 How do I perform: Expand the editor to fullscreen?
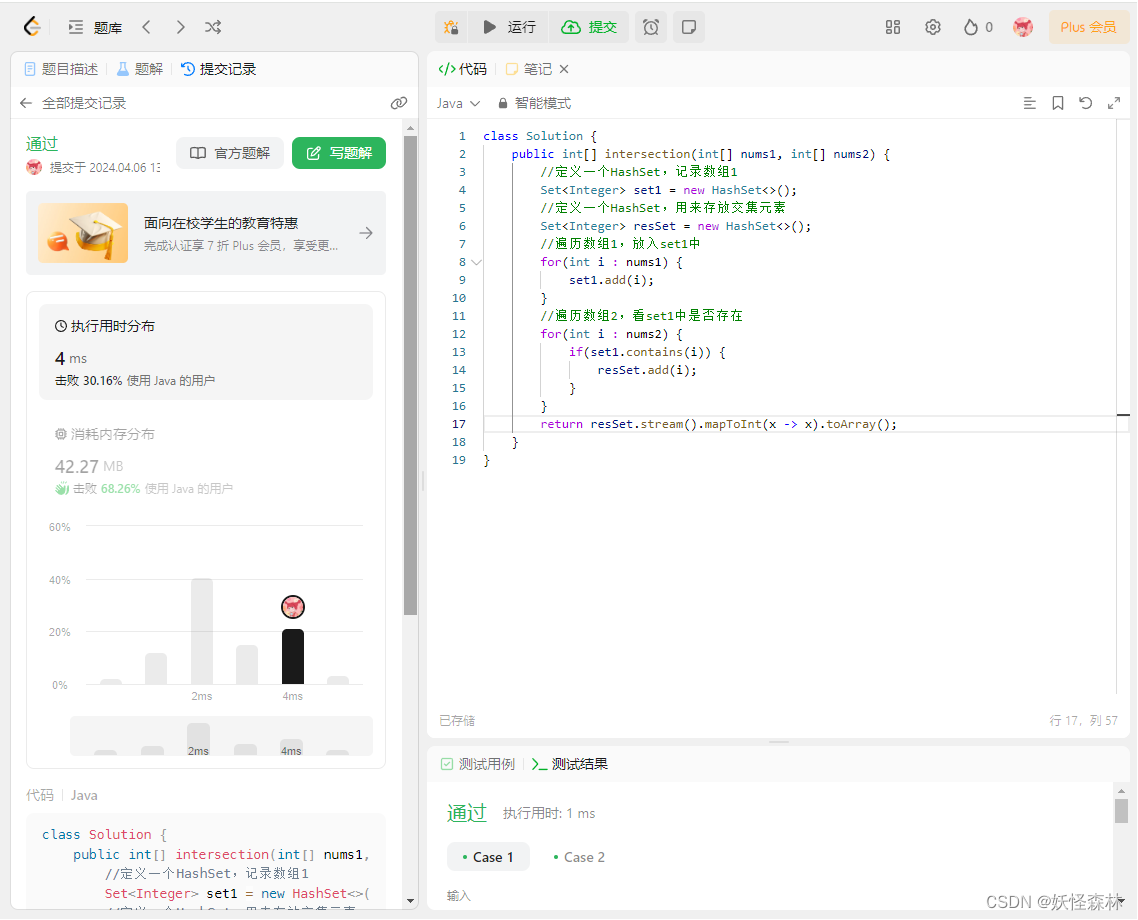click(x=1114, y=104)
